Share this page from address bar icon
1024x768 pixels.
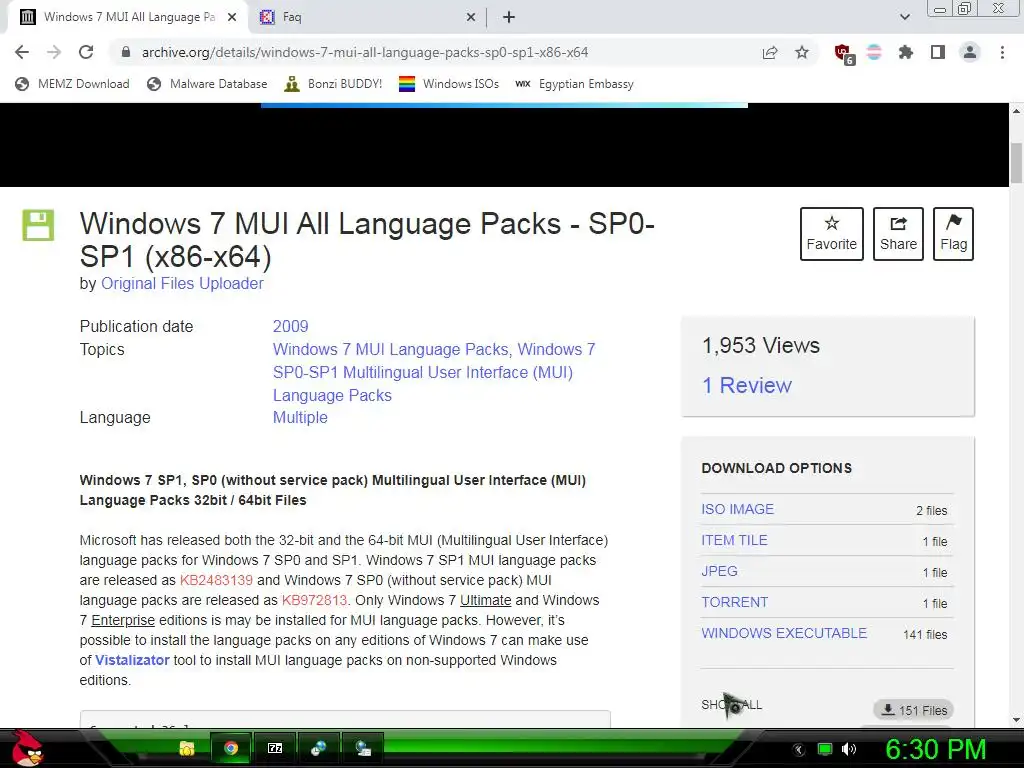pyautogui.click(x=770, y=52)
